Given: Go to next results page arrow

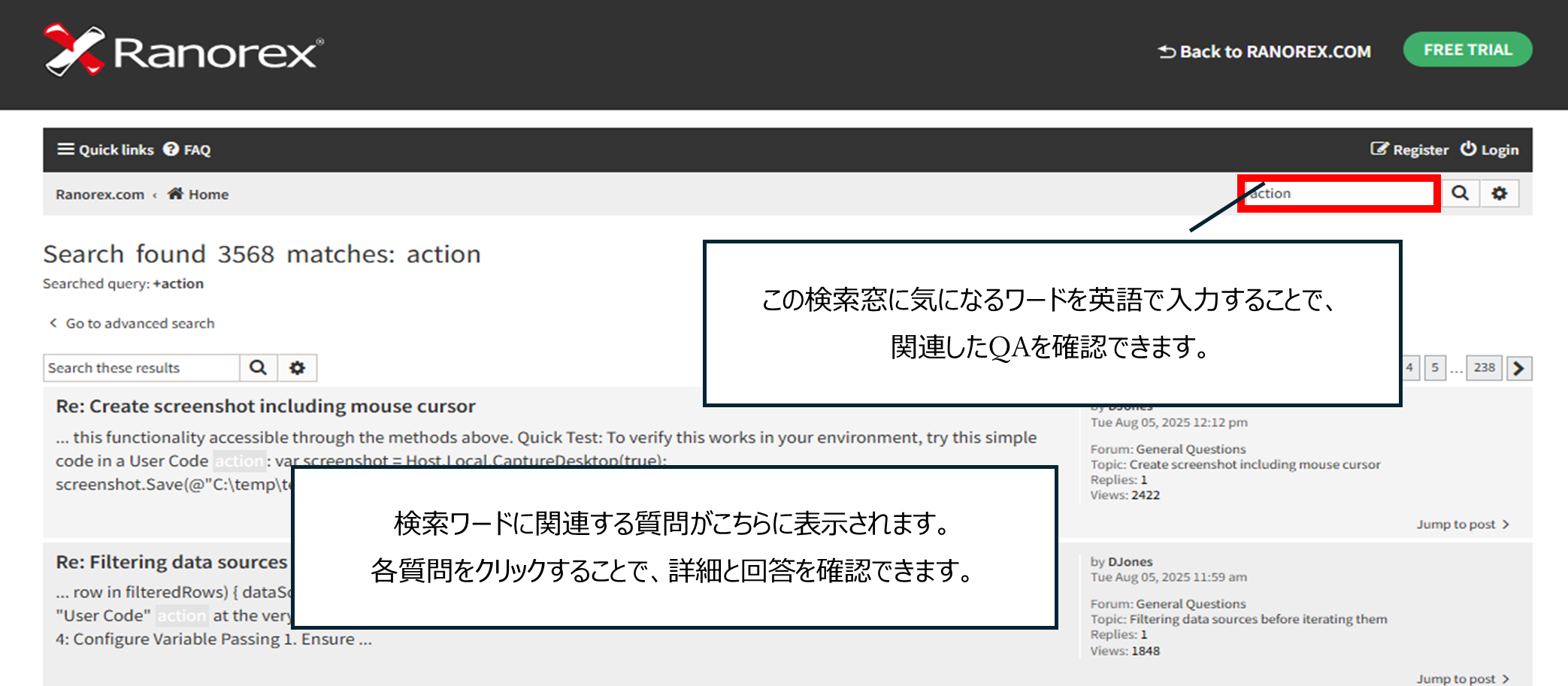Looking at the screenshot, I should [x=1519, y=368].
